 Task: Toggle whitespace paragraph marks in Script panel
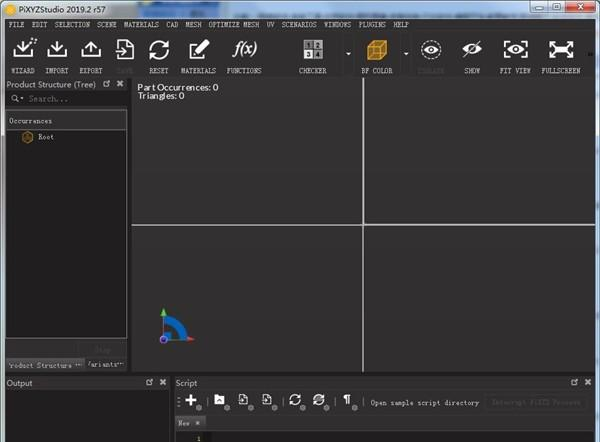click(347, 400)
